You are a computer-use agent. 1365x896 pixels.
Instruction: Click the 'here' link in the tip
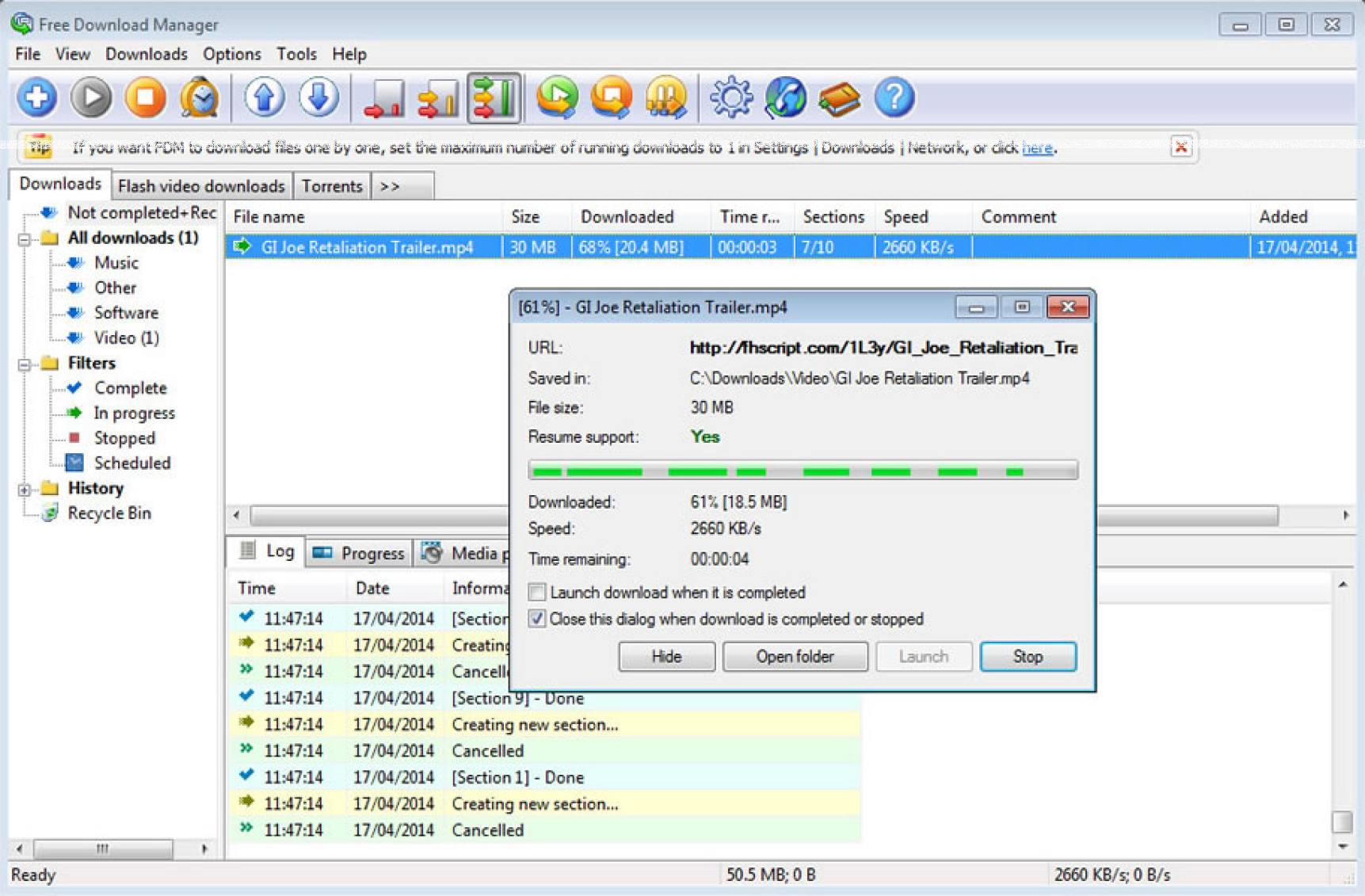click(1036, 147)
